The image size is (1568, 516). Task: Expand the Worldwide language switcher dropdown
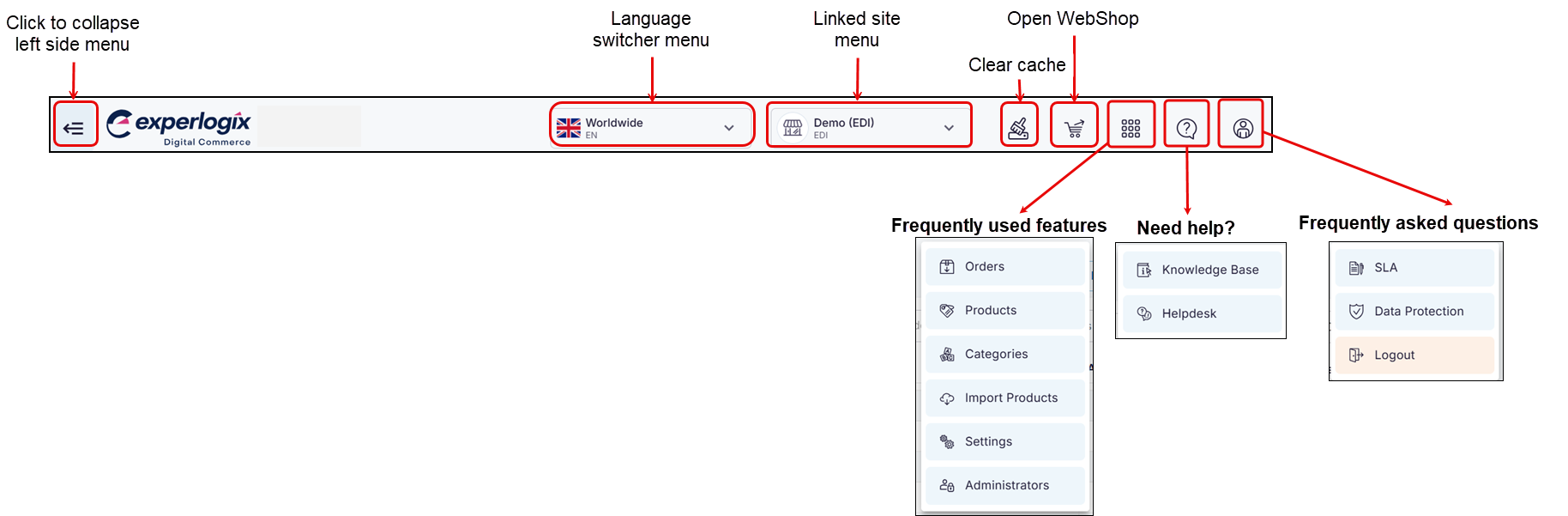tap(652, 128)
